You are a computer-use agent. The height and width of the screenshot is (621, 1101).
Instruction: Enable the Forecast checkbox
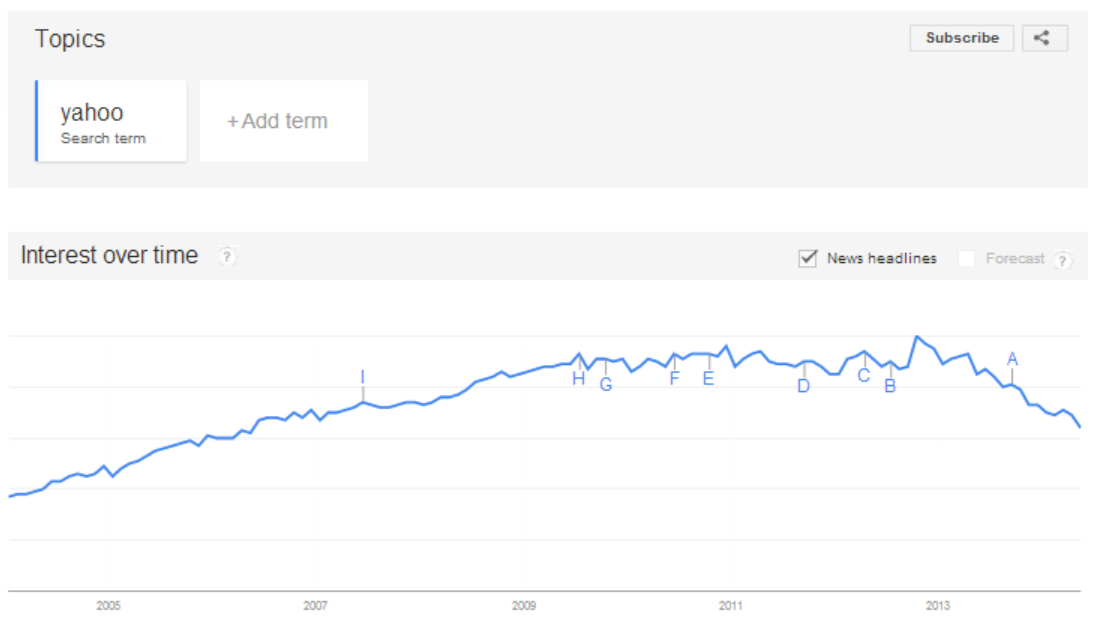(x=966, y=259)
